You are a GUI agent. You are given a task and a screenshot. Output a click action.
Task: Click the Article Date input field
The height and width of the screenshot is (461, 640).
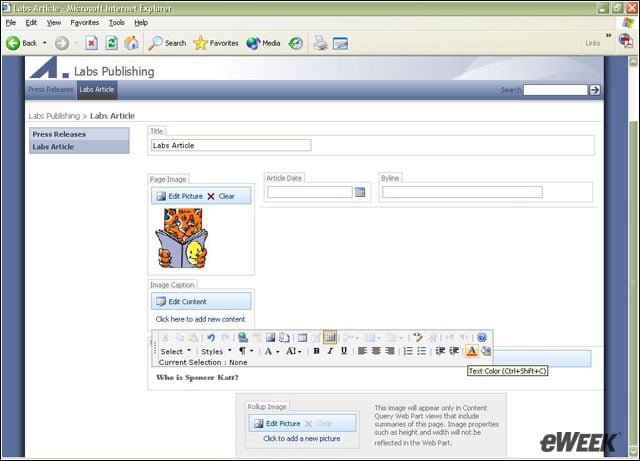310,192
